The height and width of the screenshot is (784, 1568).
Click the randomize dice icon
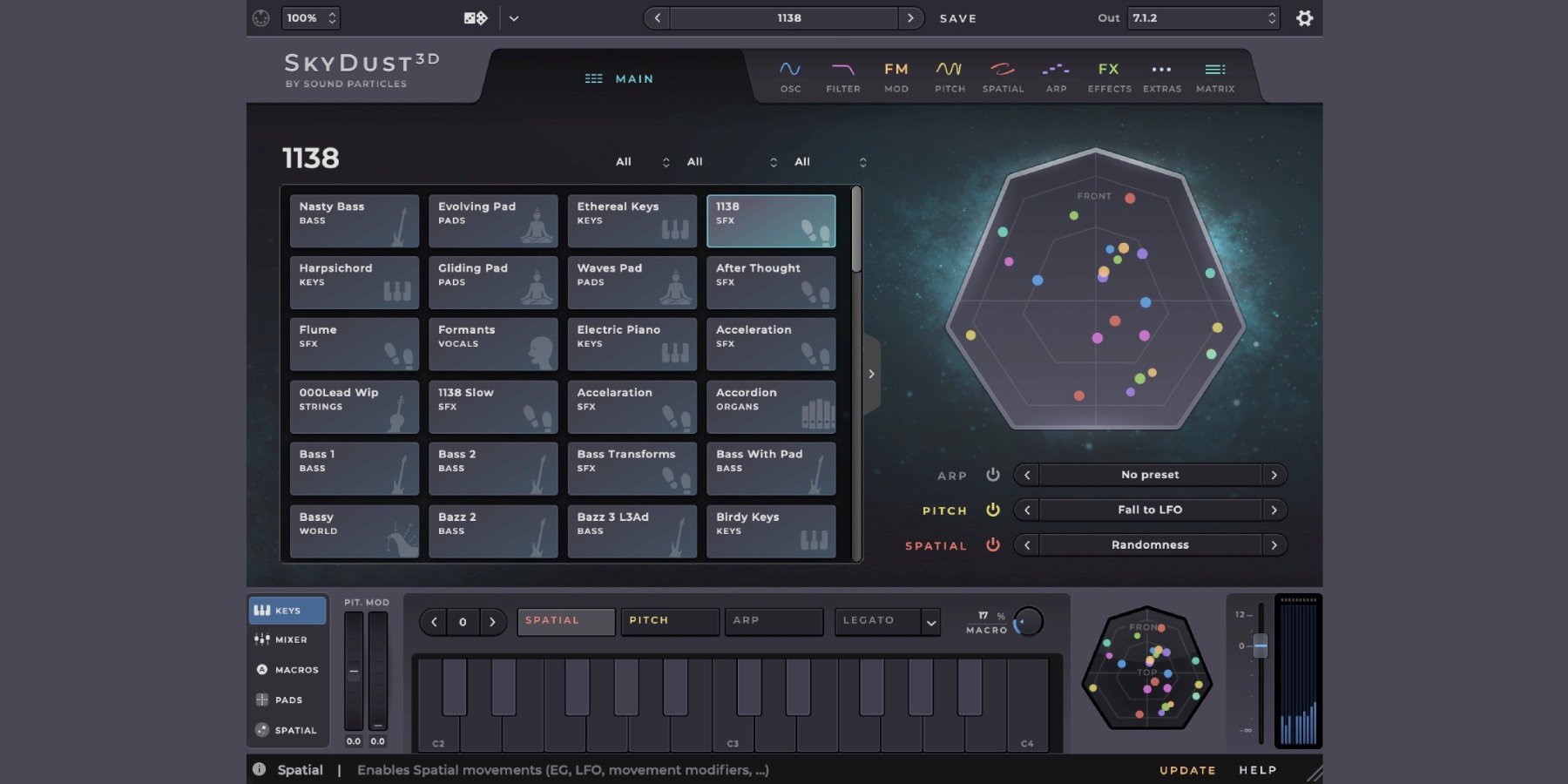pos(476,18)
